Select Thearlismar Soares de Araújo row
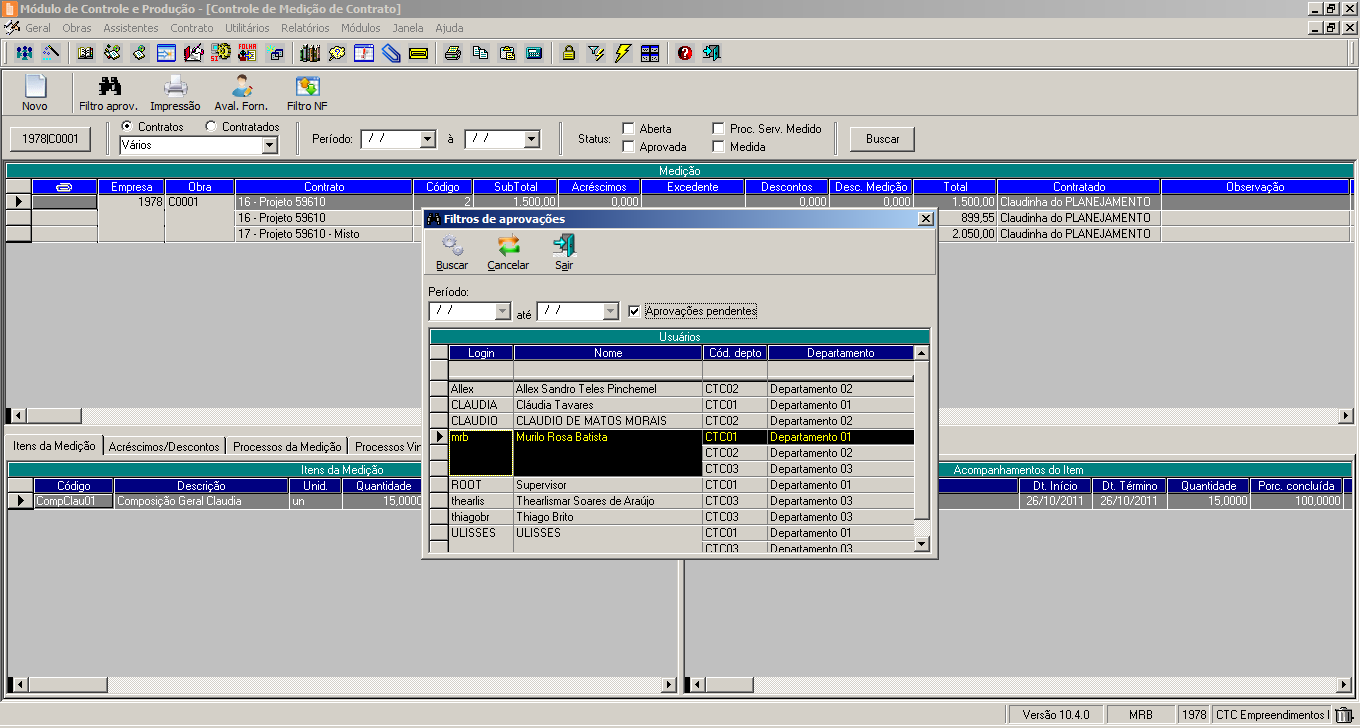 [672, 501]
